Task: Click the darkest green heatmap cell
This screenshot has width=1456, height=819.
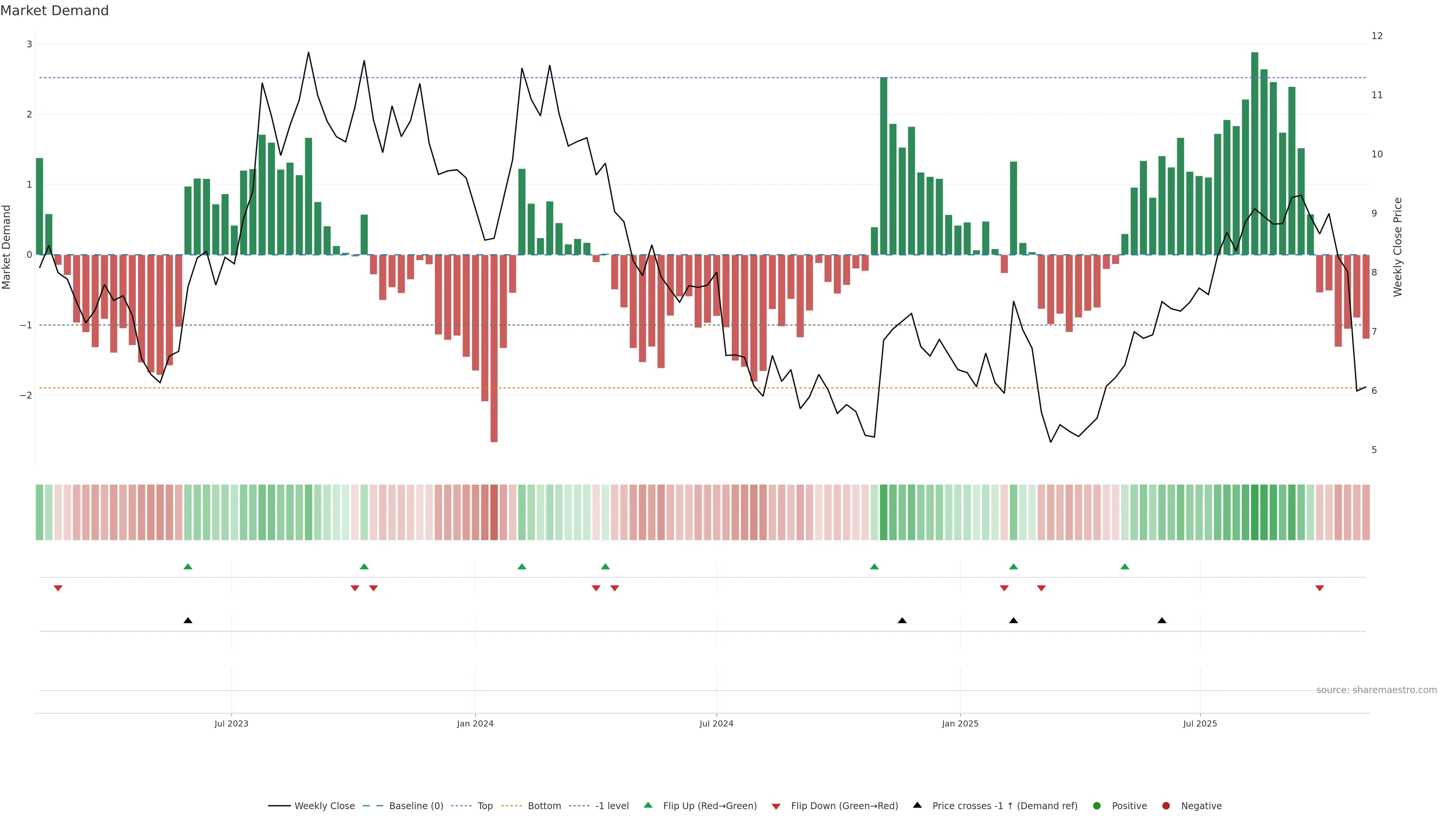Action: pyautogui.click(x=1255, y=512)
